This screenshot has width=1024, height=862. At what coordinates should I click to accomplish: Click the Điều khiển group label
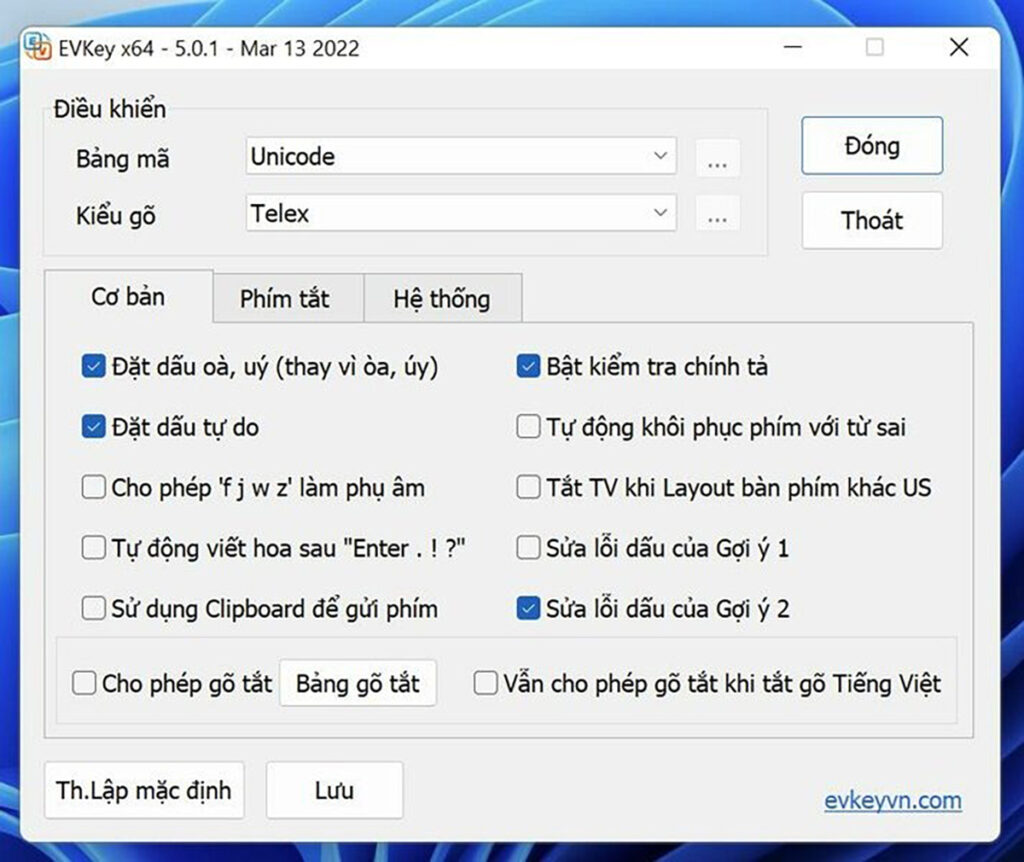tap(110, 109)
